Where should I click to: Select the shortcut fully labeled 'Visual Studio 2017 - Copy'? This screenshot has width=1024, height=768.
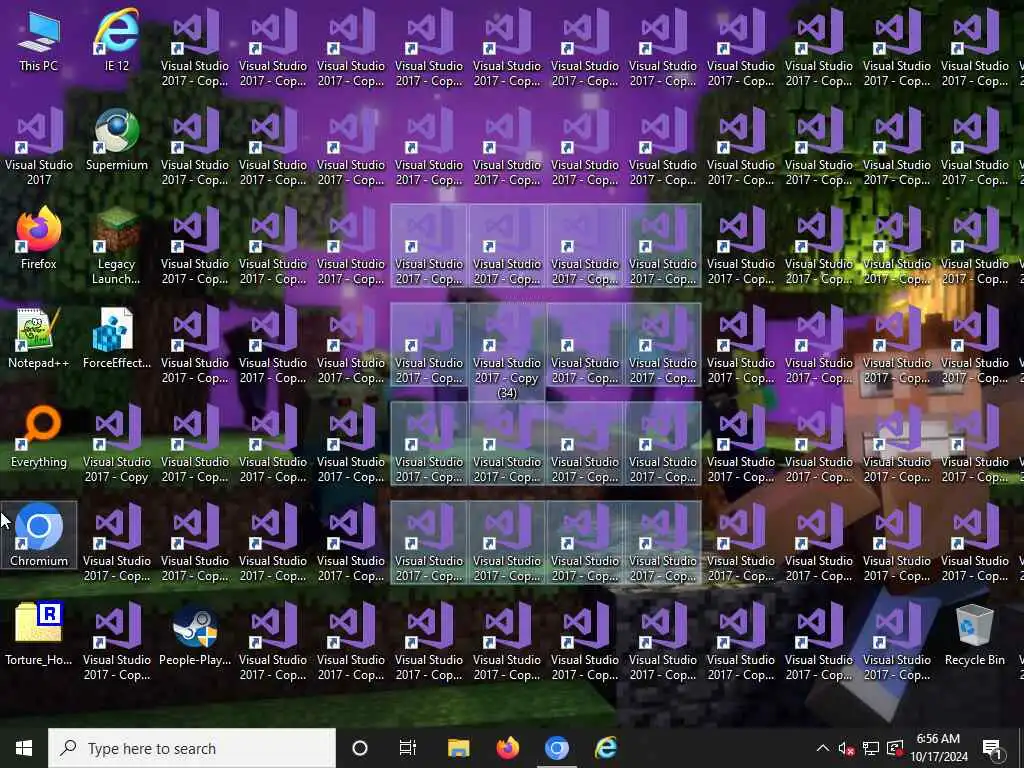coord(116,443)
